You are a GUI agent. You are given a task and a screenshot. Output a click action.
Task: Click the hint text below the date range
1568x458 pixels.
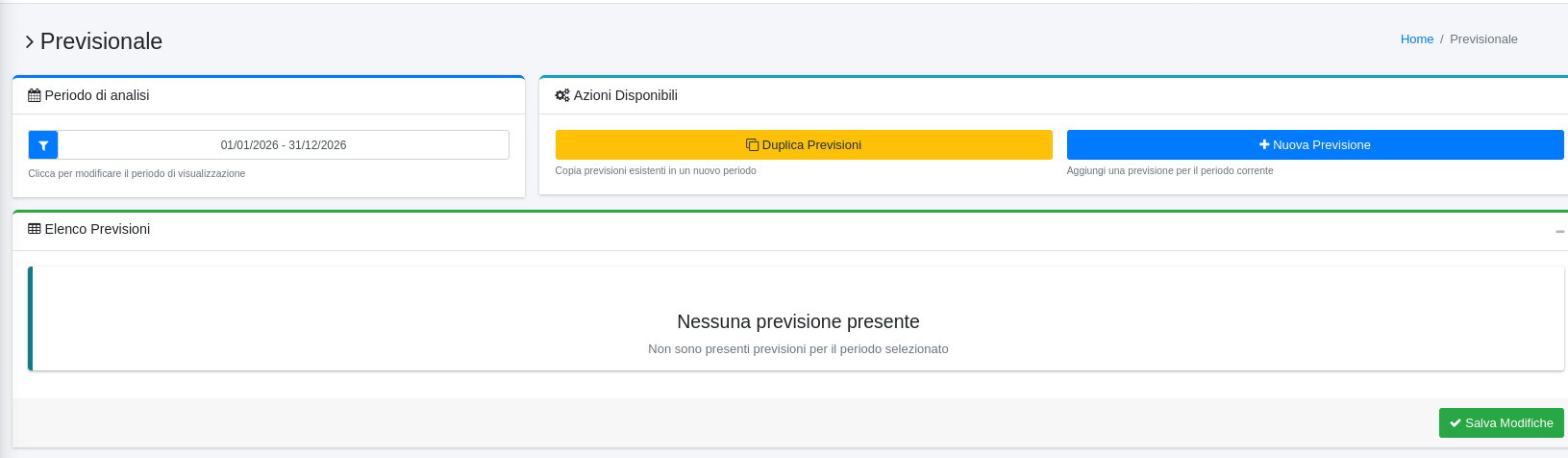[137, 174]
